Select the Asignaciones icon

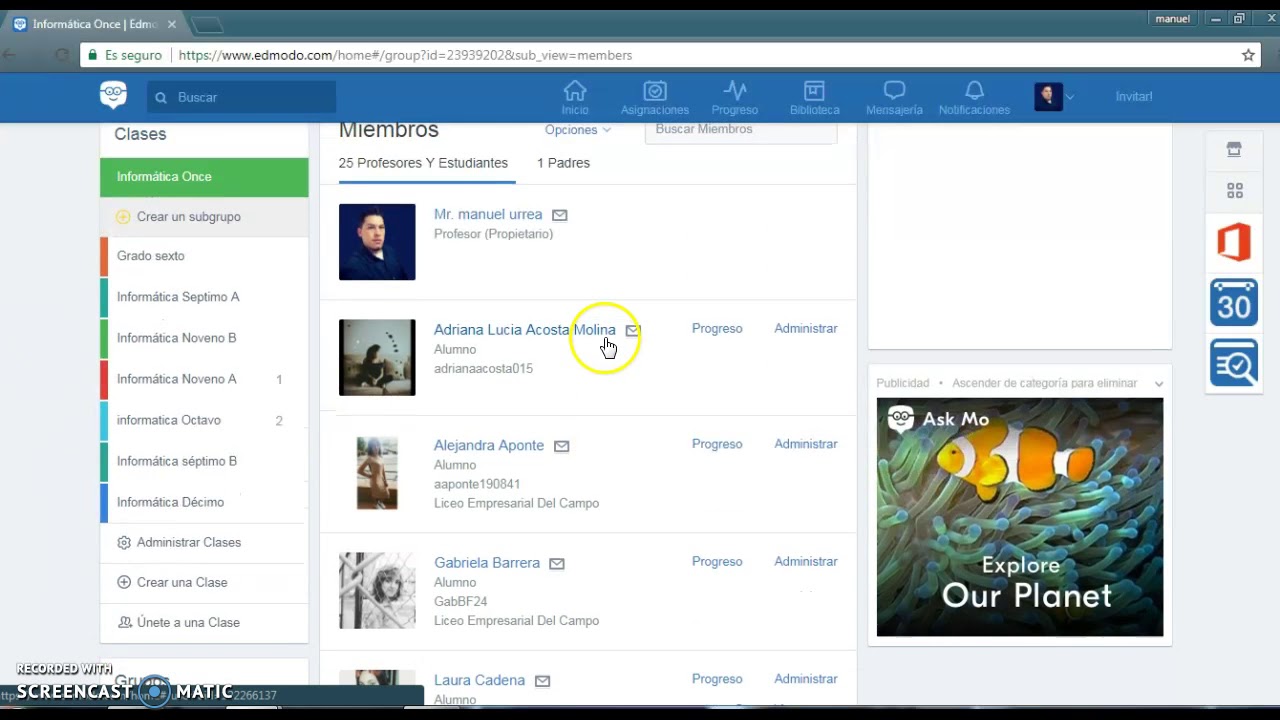click(654, 96)
